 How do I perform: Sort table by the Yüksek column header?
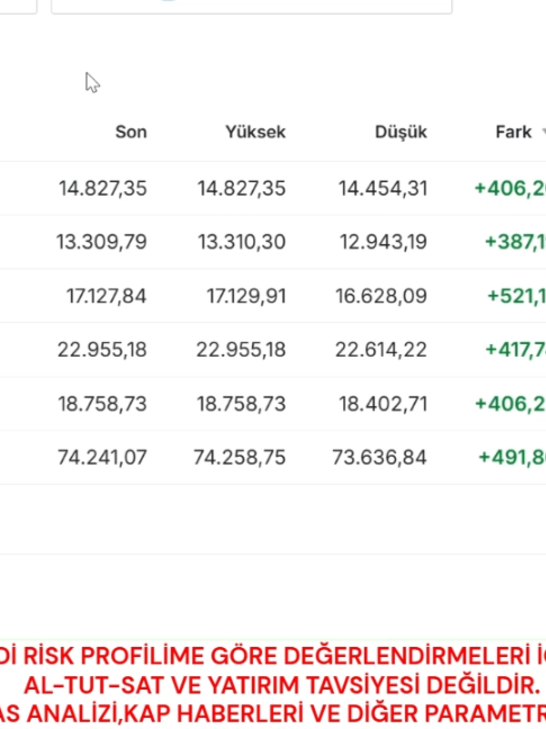[x=255, y=132]
